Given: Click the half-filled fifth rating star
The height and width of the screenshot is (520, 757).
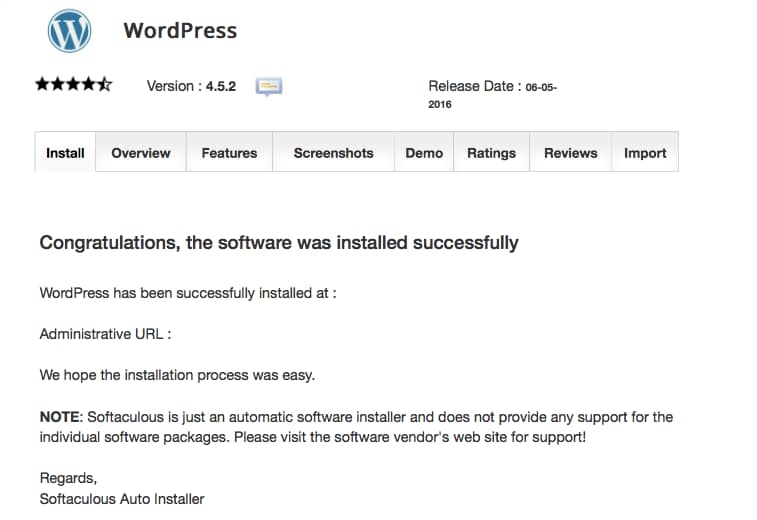Looking at the screenshot, I should coord(105,85).
